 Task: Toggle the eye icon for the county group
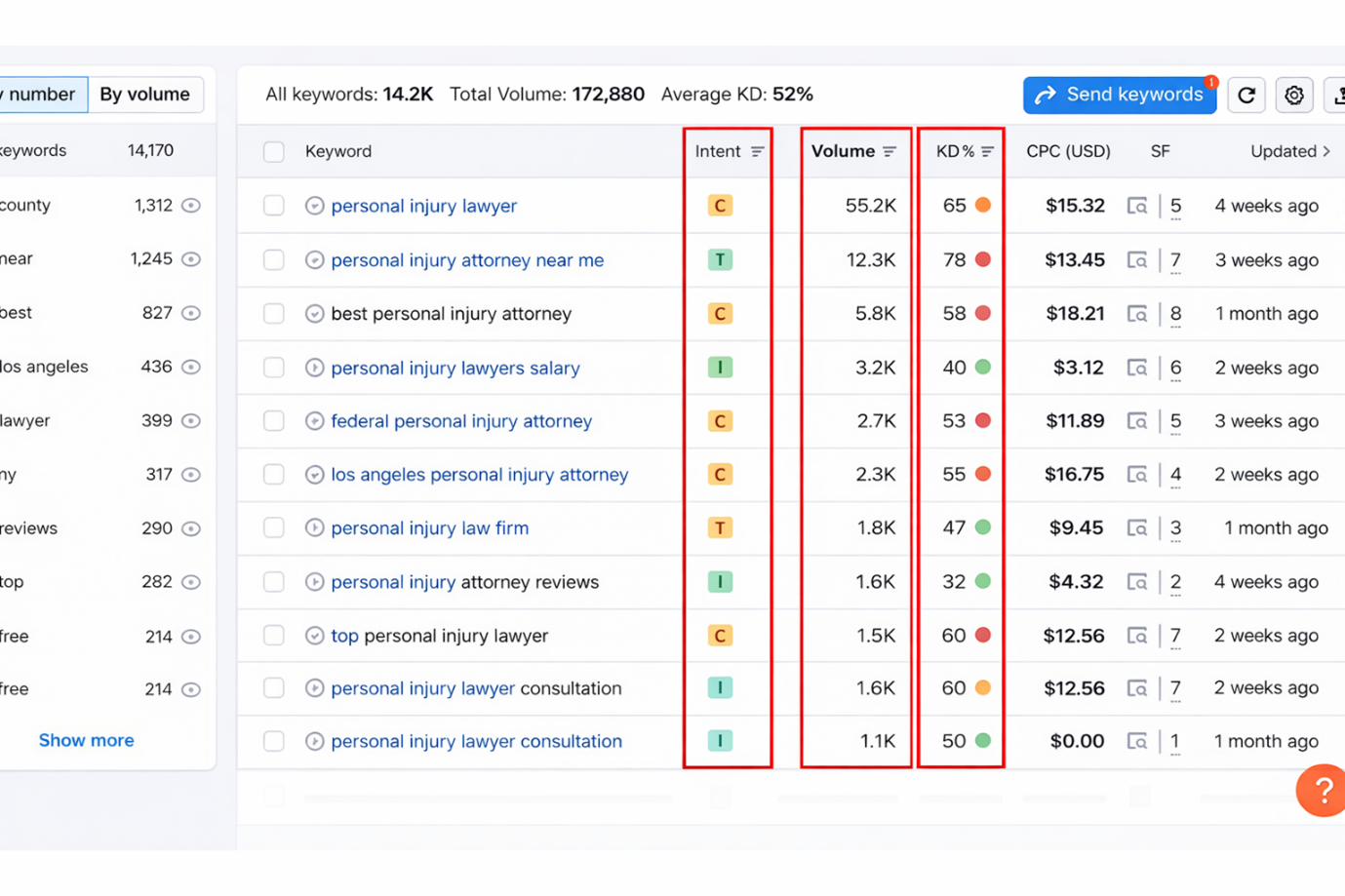click(191, 206)
